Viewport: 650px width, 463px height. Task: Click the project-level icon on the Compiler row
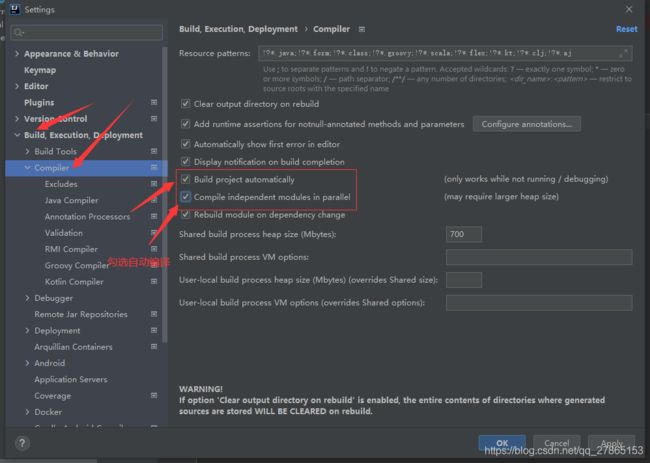tap(154, 167)
